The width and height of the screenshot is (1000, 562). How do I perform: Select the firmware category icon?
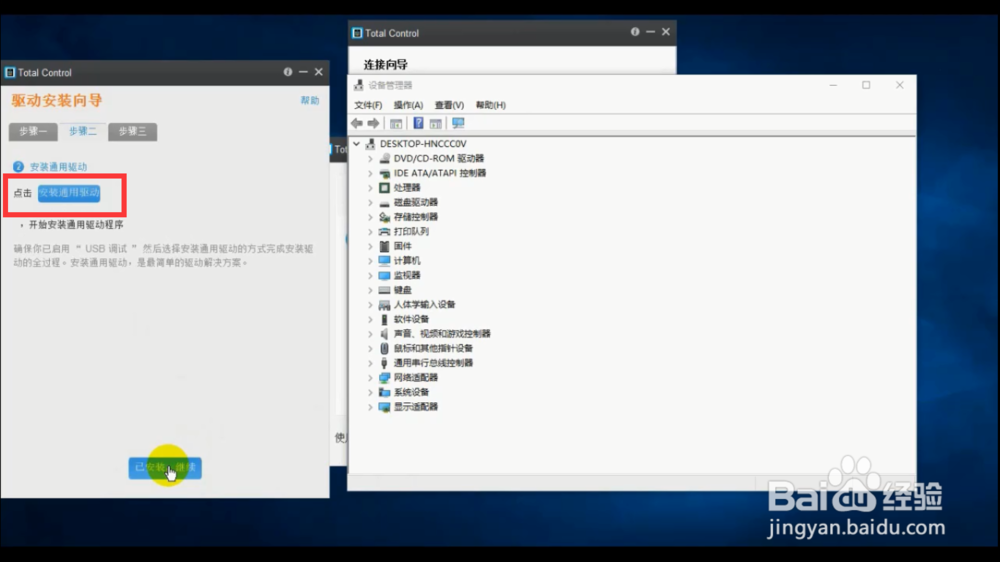[x=385, y=246]
